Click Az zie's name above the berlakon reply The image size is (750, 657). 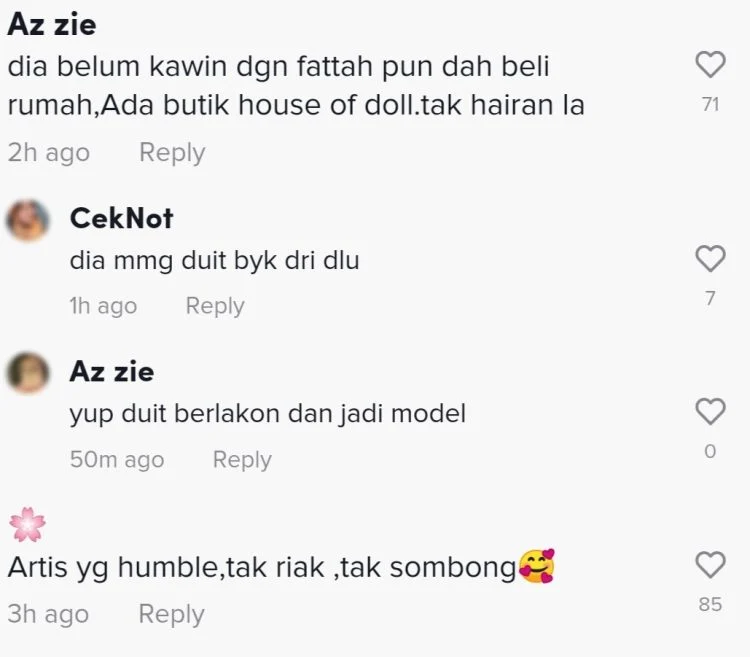[x=112, y=372]
